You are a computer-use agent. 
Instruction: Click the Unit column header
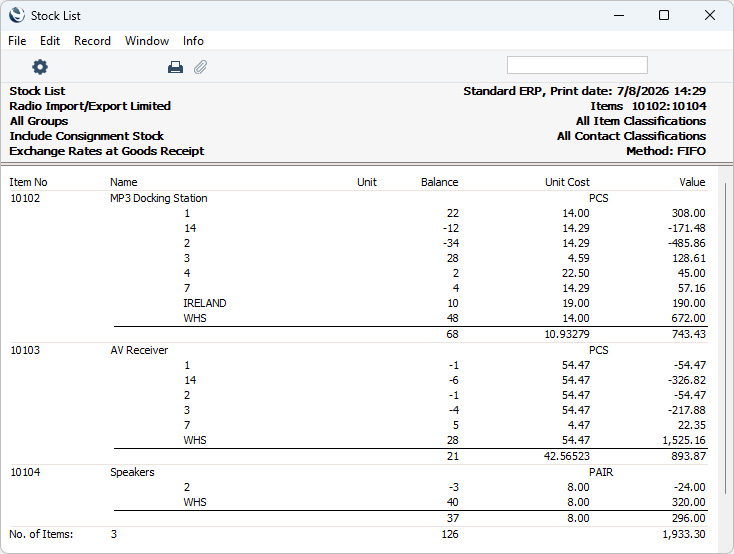click(367, 182)
